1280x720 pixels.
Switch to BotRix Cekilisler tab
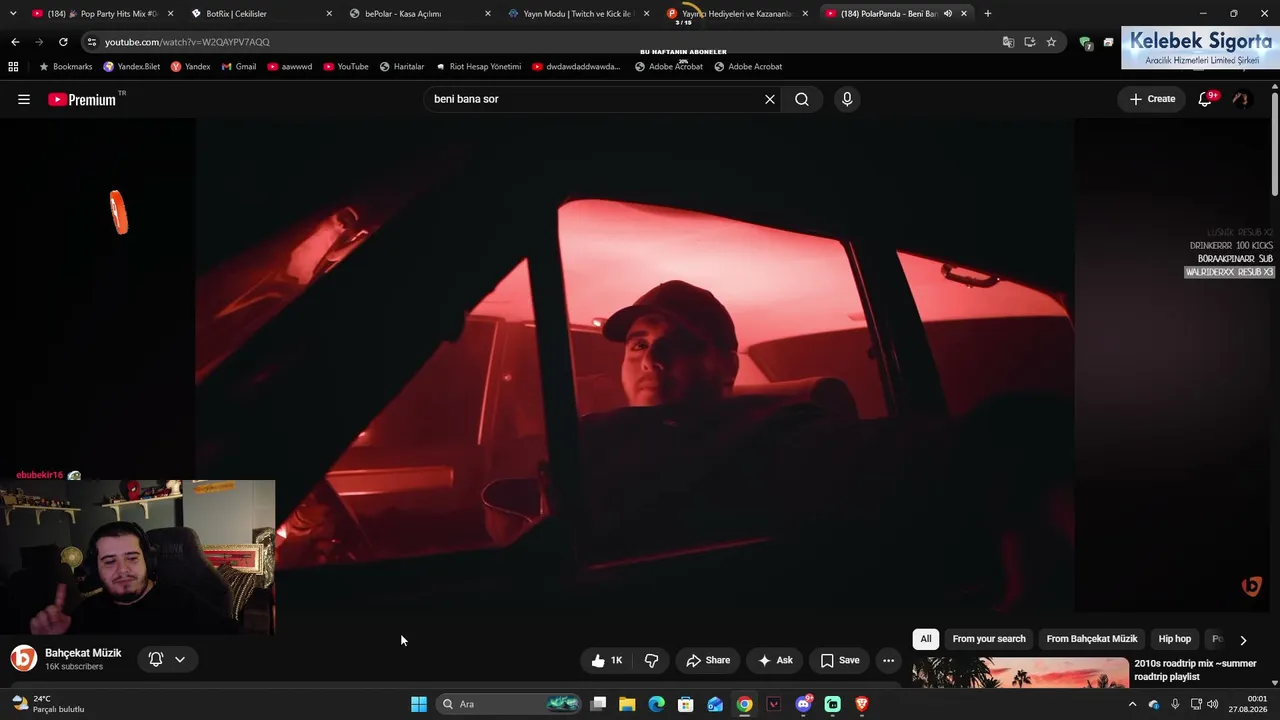(263, 14)
